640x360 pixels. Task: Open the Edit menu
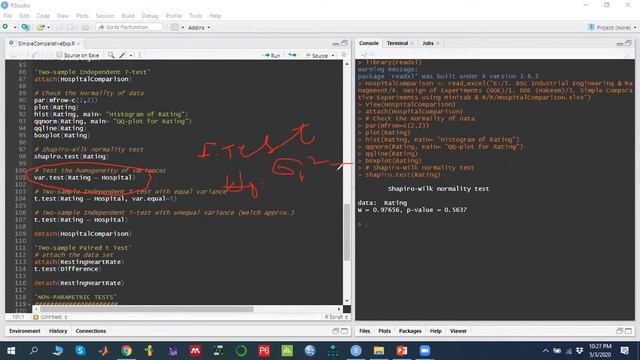pyautogui.click(x=24, y=16)
